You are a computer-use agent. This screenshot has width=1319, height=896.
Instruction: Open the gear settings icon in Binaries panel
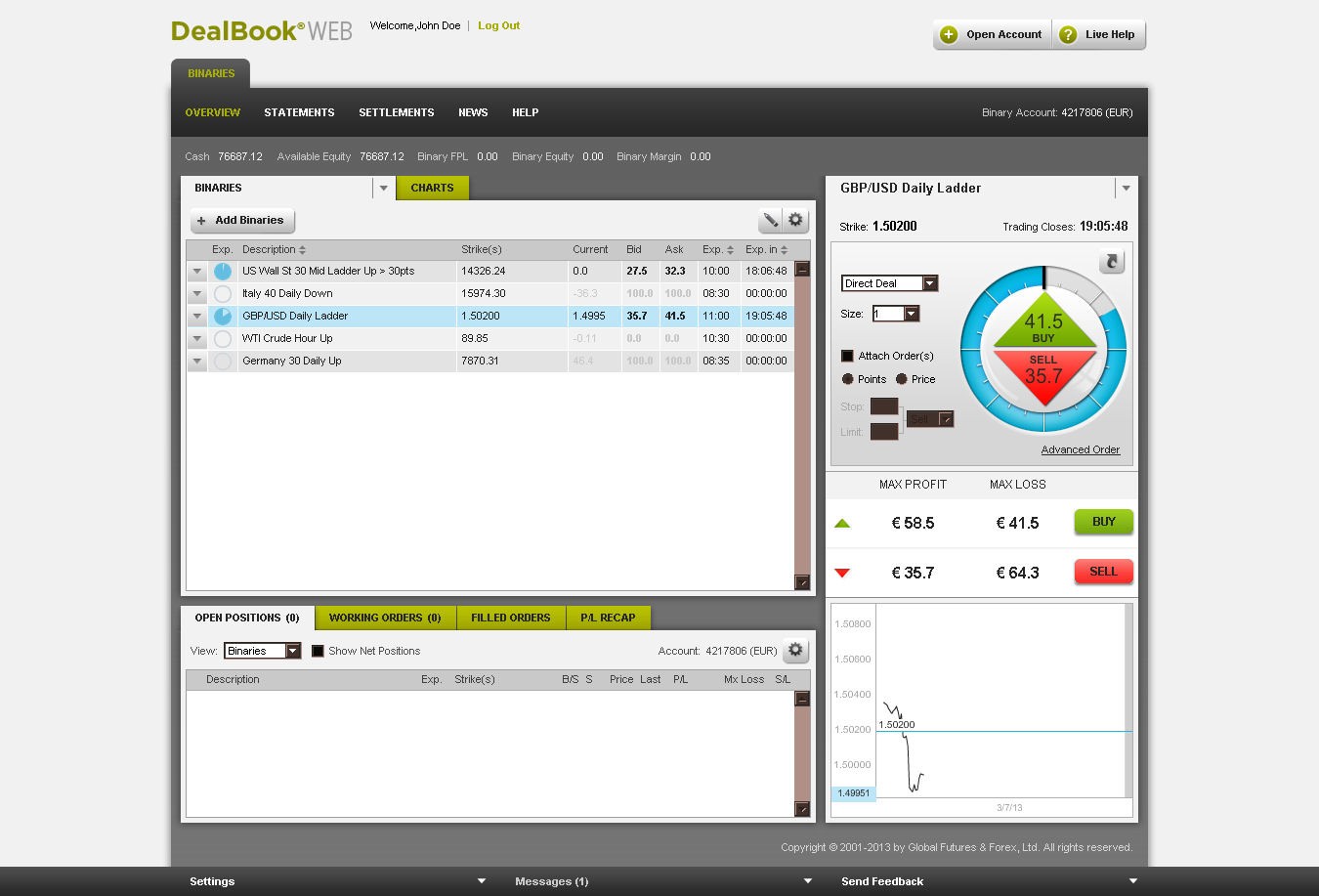(x=796, y=220)
